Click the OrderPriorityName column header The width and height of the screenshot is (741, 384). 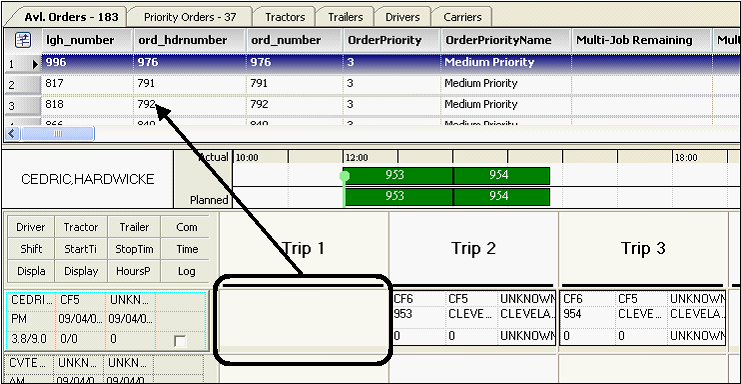[x=506, y=40]
